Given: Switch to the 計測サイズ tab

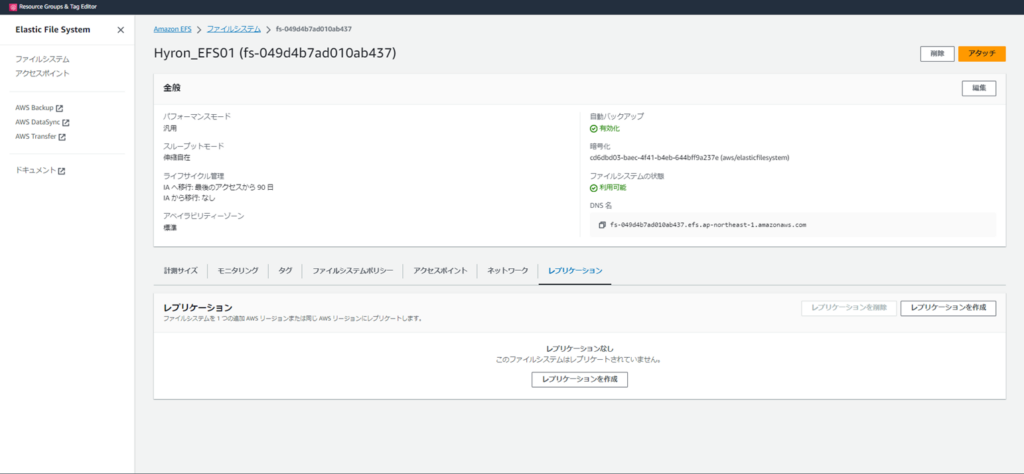Looking at the screenshot, I should 180,271.
